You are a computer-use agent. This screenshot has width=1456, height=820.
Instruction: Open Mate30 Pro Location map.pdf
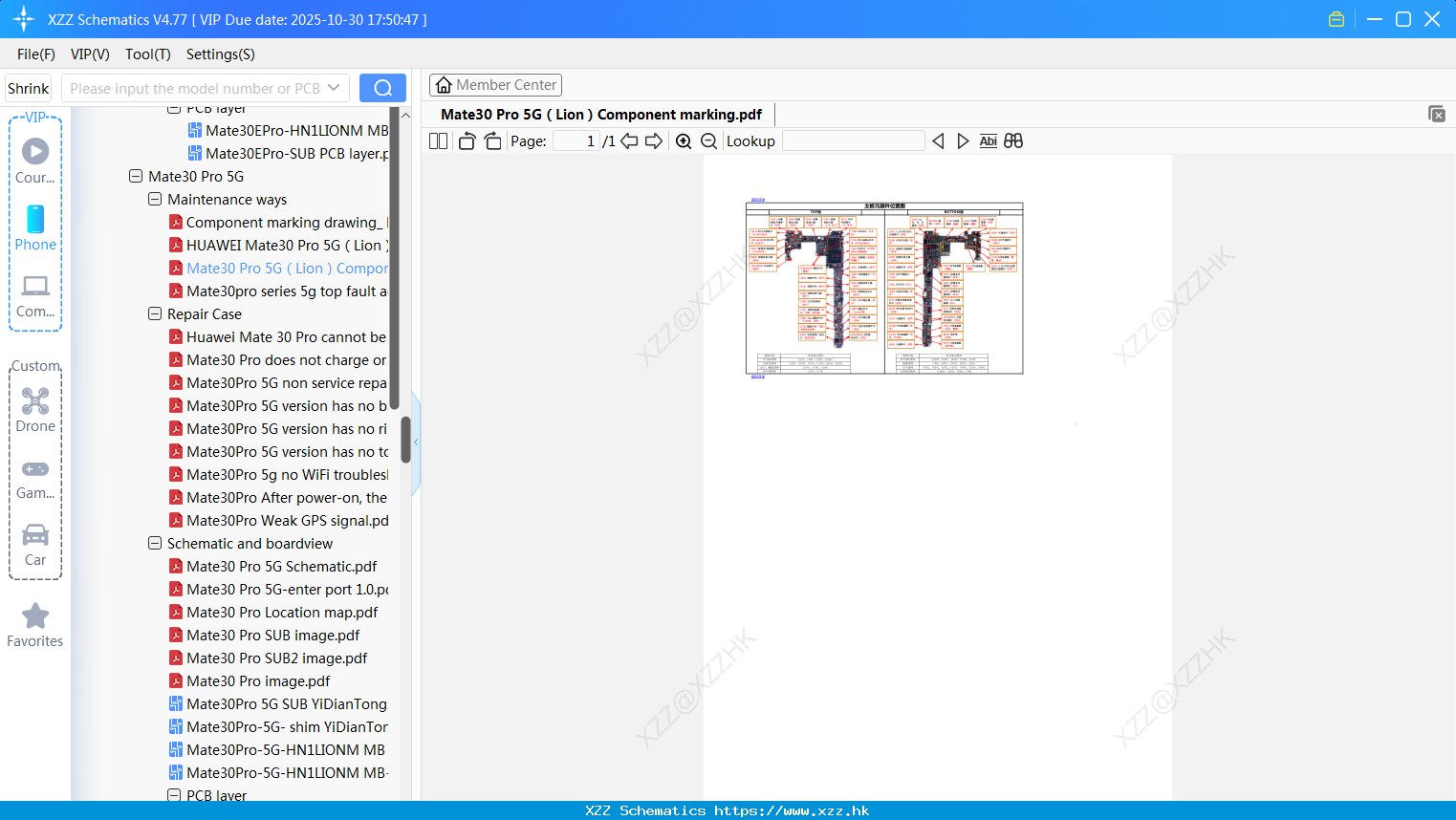(273, 613)
